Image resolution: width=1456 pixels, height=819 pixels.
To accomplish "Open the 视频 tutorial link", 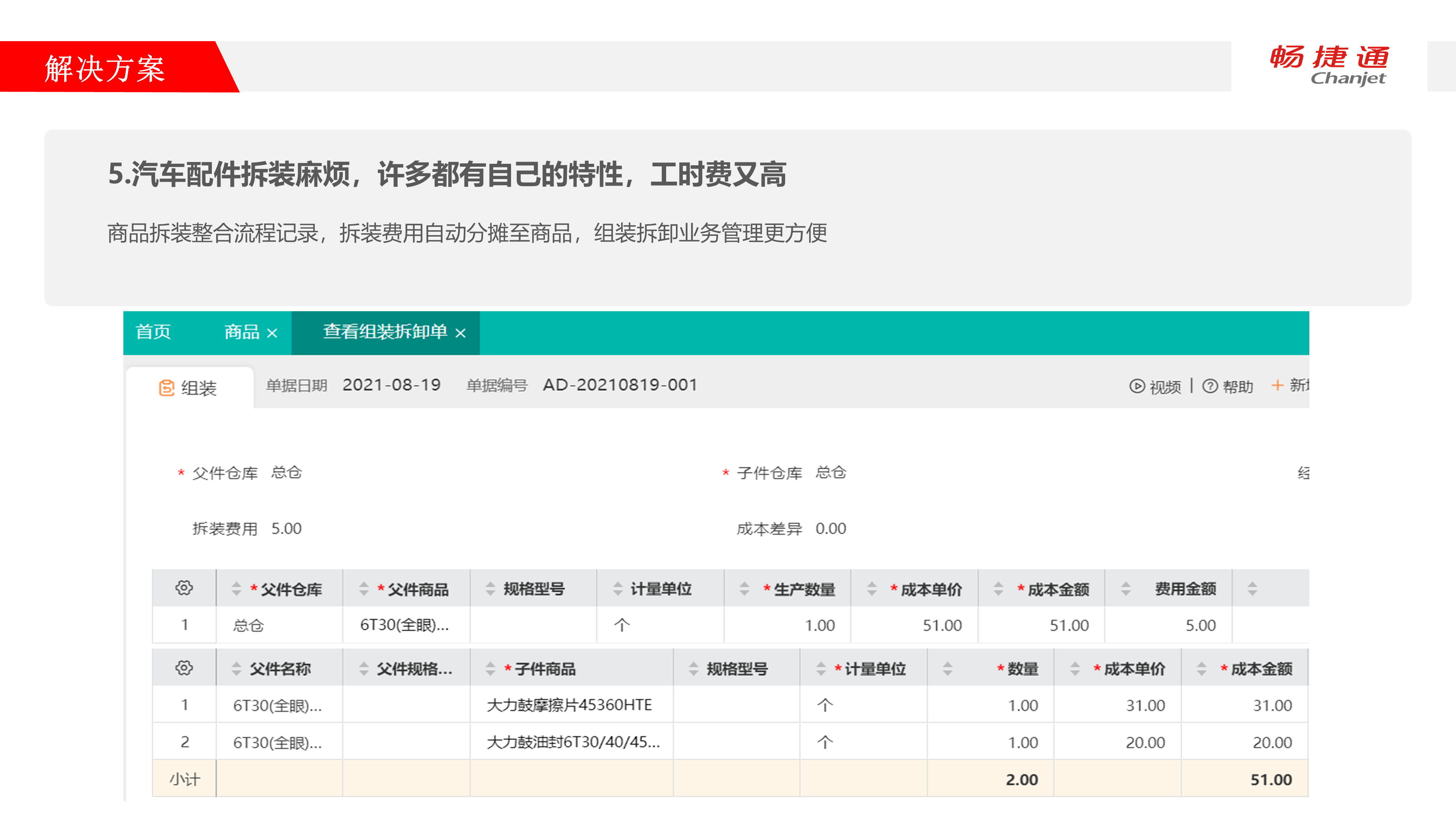I will tap(1165, 387).
